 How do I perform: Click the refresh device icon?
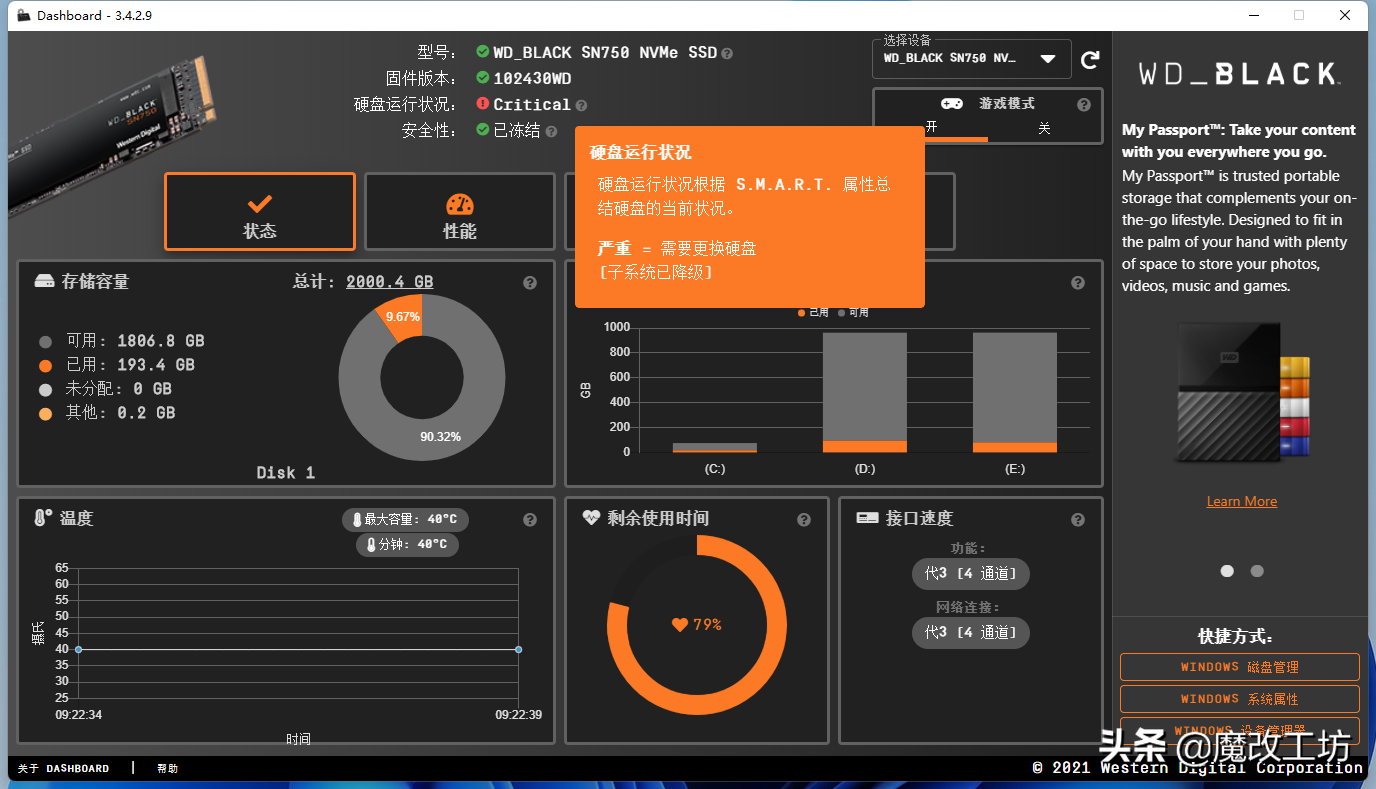pyautogui.click(x=1090, y=60)
